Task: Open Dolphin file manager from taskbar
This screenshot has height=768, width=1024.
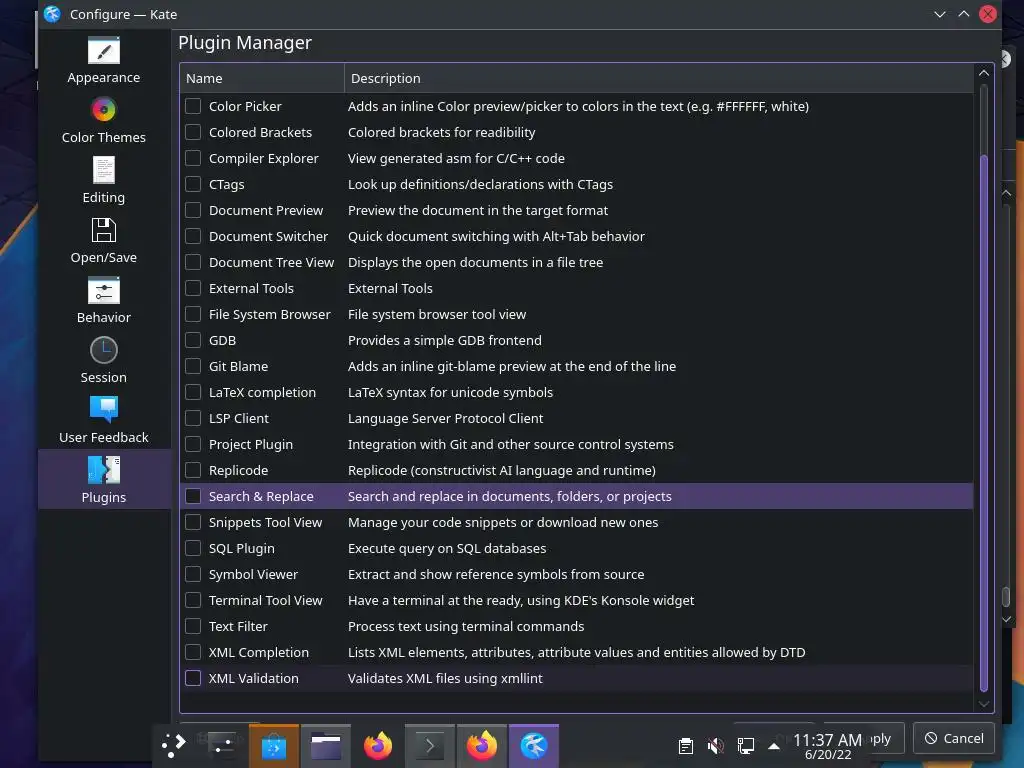Action: click(x=326, y=745)
